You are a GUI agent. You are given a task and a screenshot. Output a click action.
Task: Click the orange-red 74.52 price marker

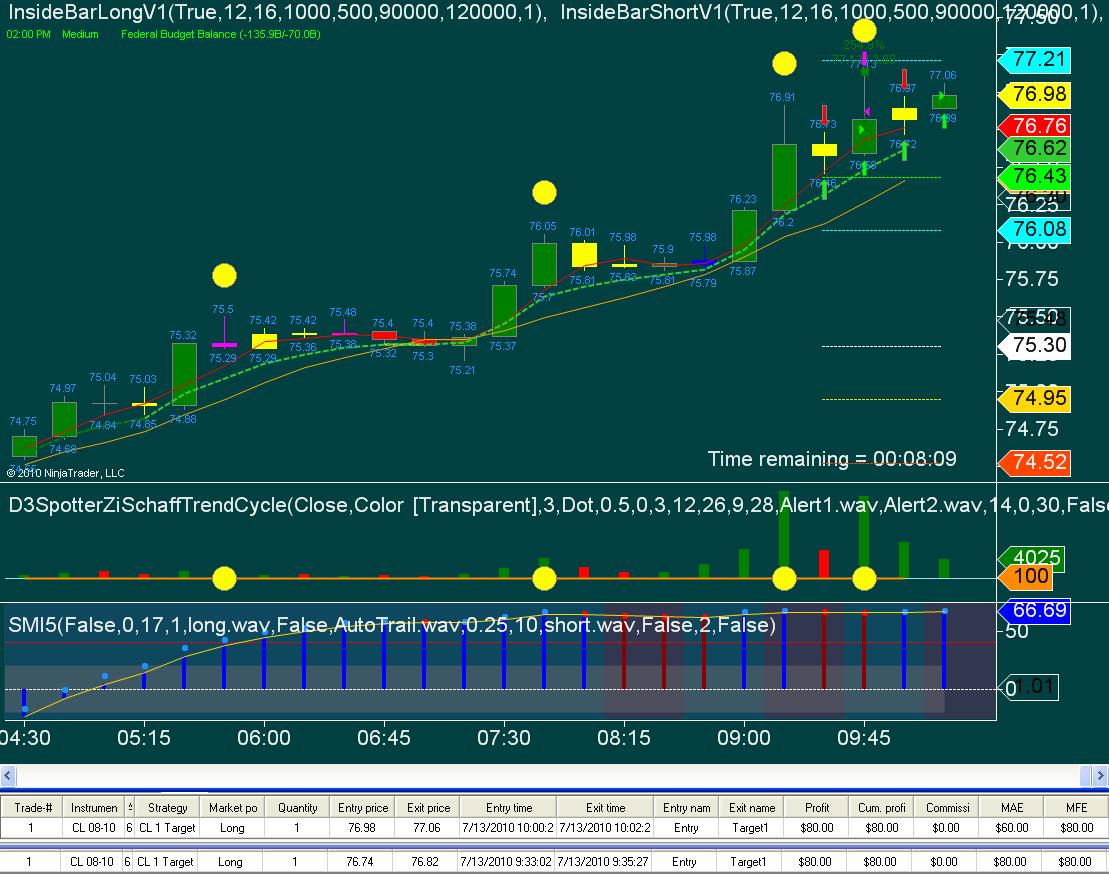[1035, 463]
